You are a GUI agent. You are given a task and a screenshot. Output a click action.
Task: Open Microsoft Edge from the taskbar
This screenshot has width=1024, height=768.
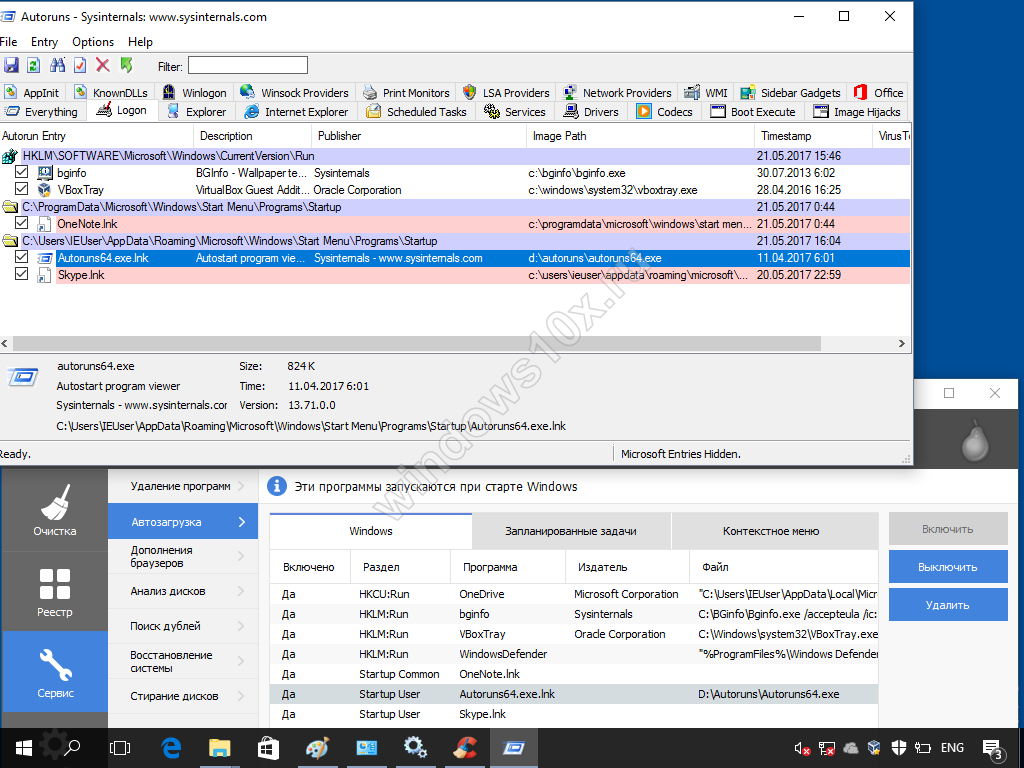[171, 747]
